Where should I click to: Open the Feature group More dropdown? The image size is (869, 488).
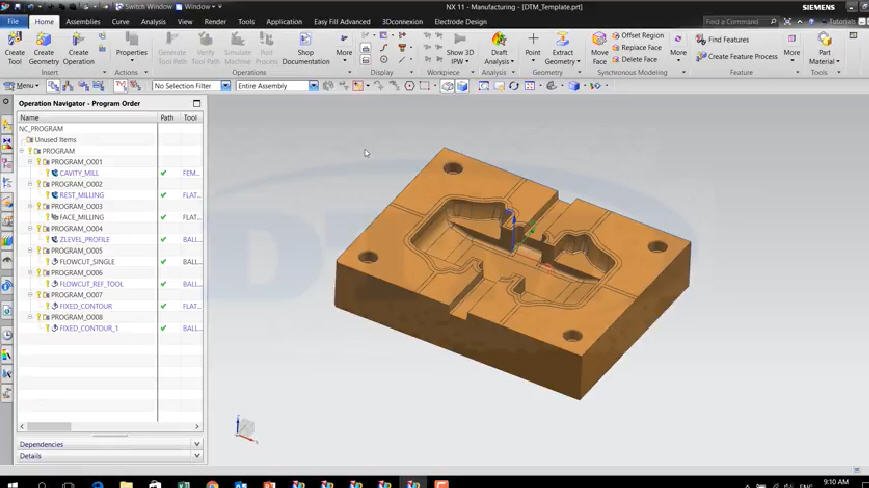coord(791,47)
